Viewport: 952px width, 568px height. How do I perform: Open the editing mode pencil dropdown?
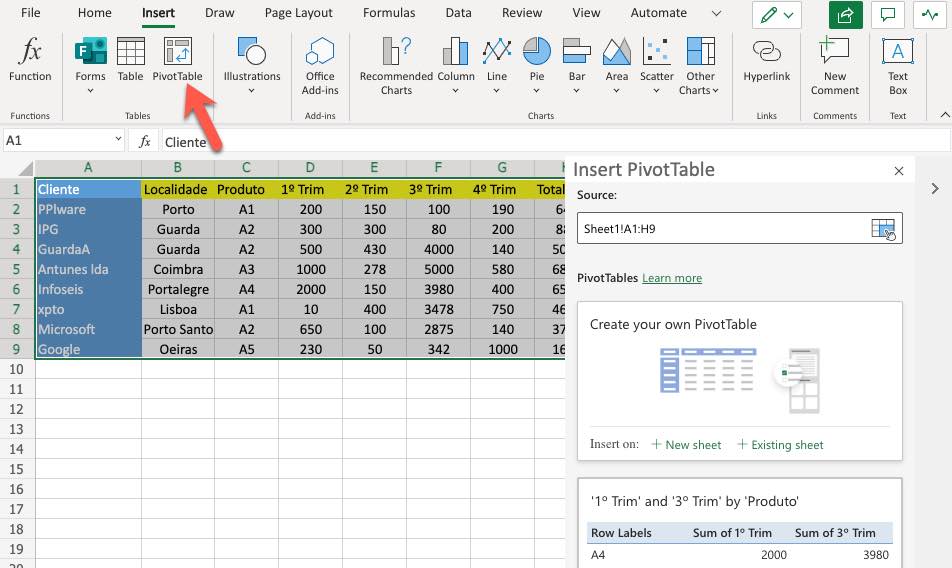[777, 15]
